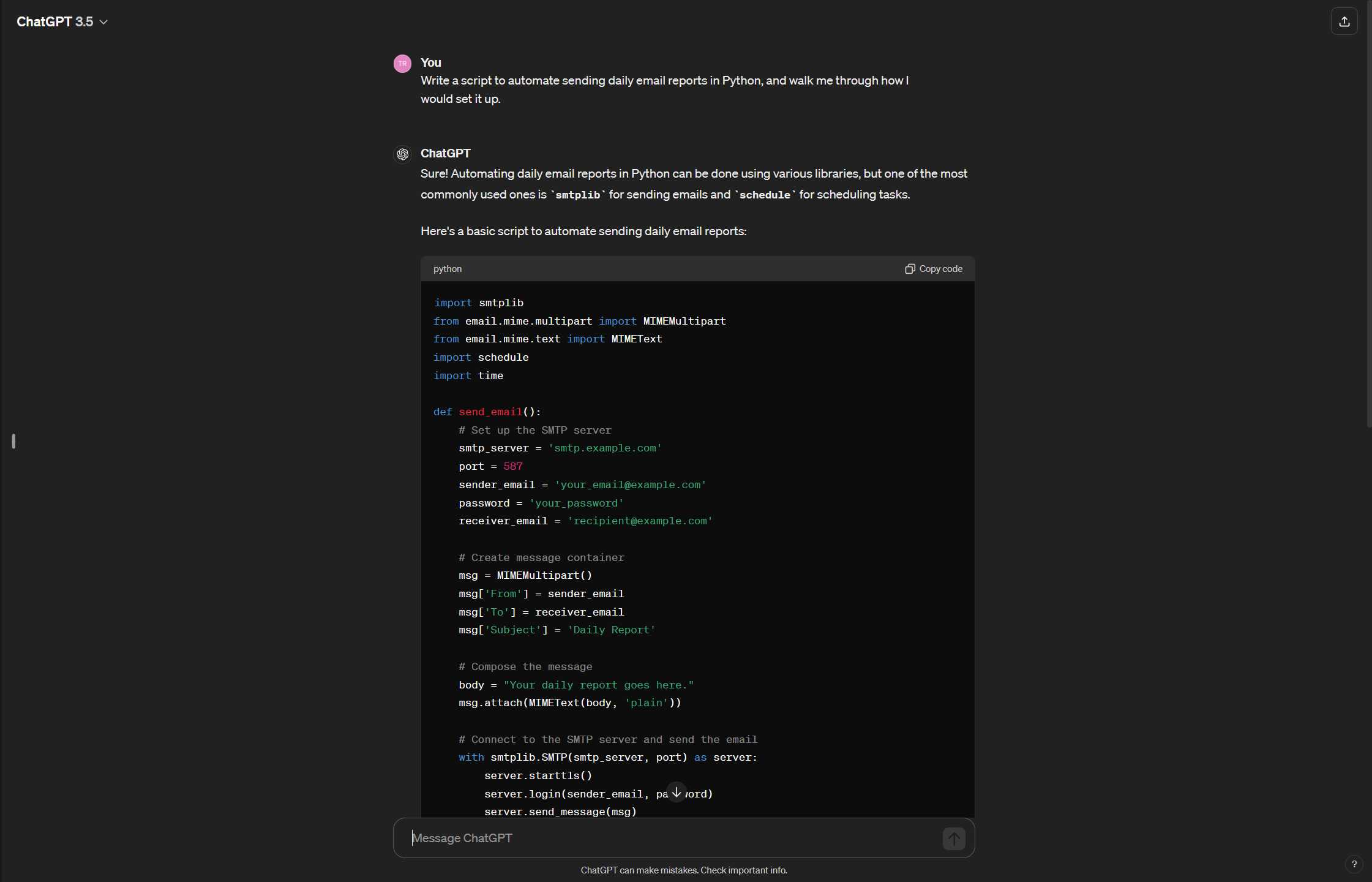Click the share chat icon
1372x882 pixels.
(x=1344, y=22)
